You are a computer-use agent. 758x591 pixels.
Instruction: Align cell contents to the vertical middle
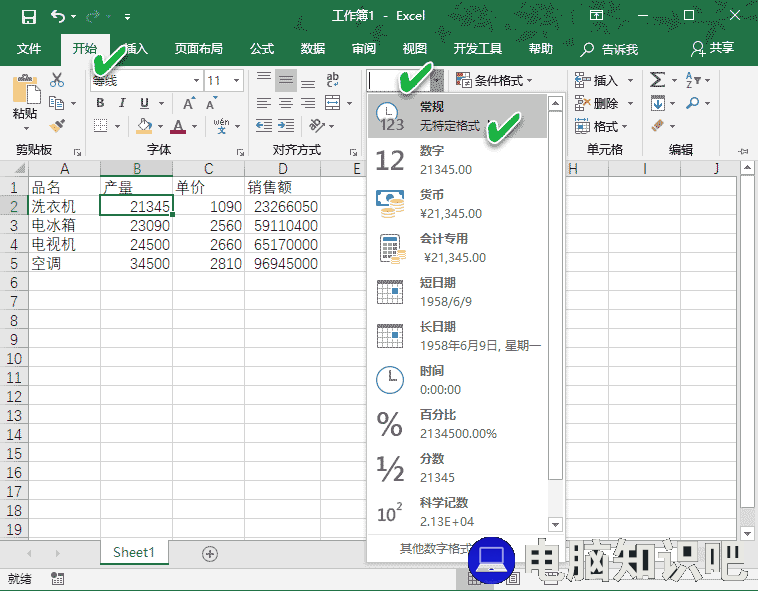[x=286, y=79]
